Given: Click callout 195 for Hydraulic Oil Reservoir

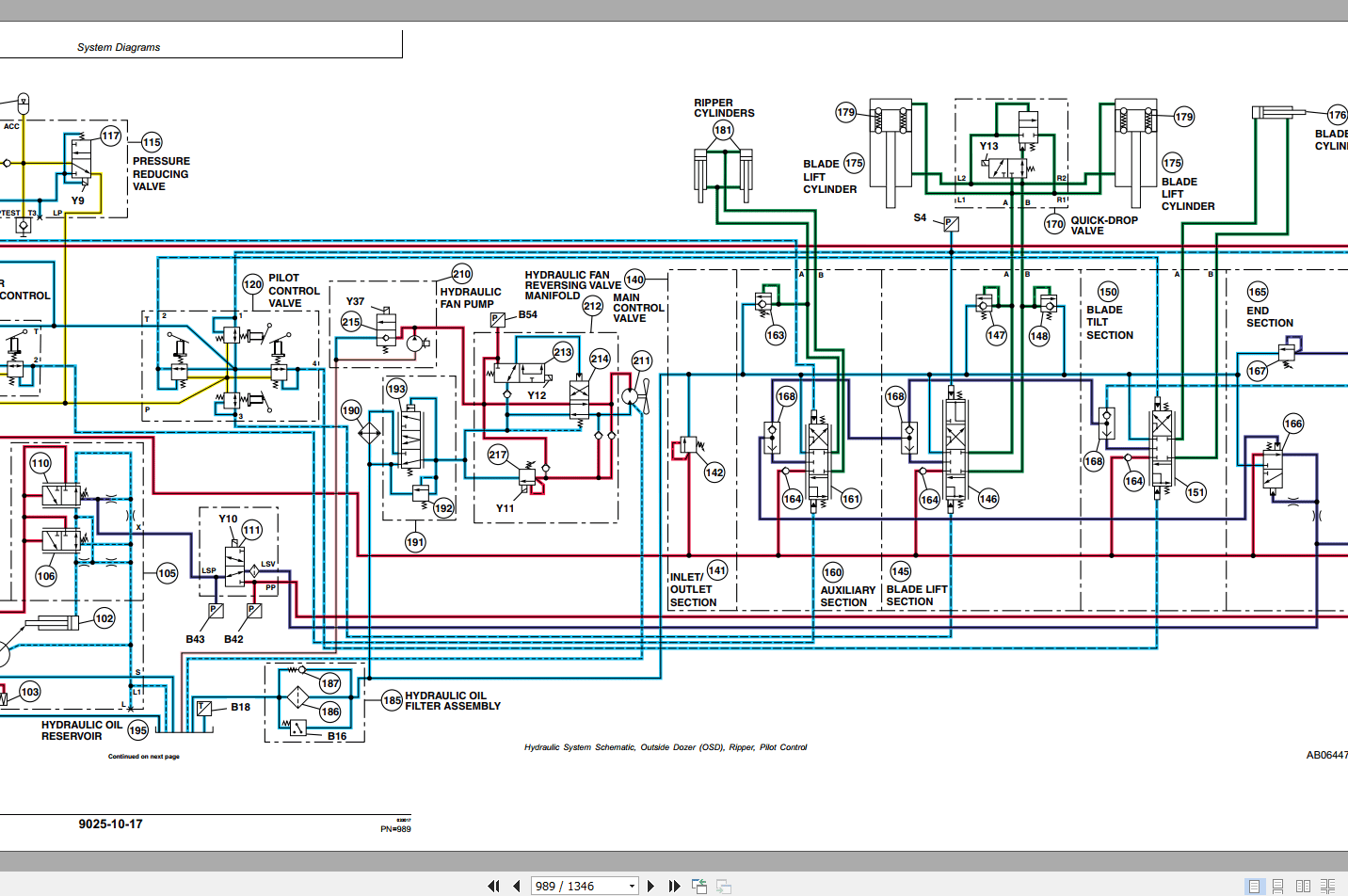Looking at the screenshot, I should click(x=138, y=730).
